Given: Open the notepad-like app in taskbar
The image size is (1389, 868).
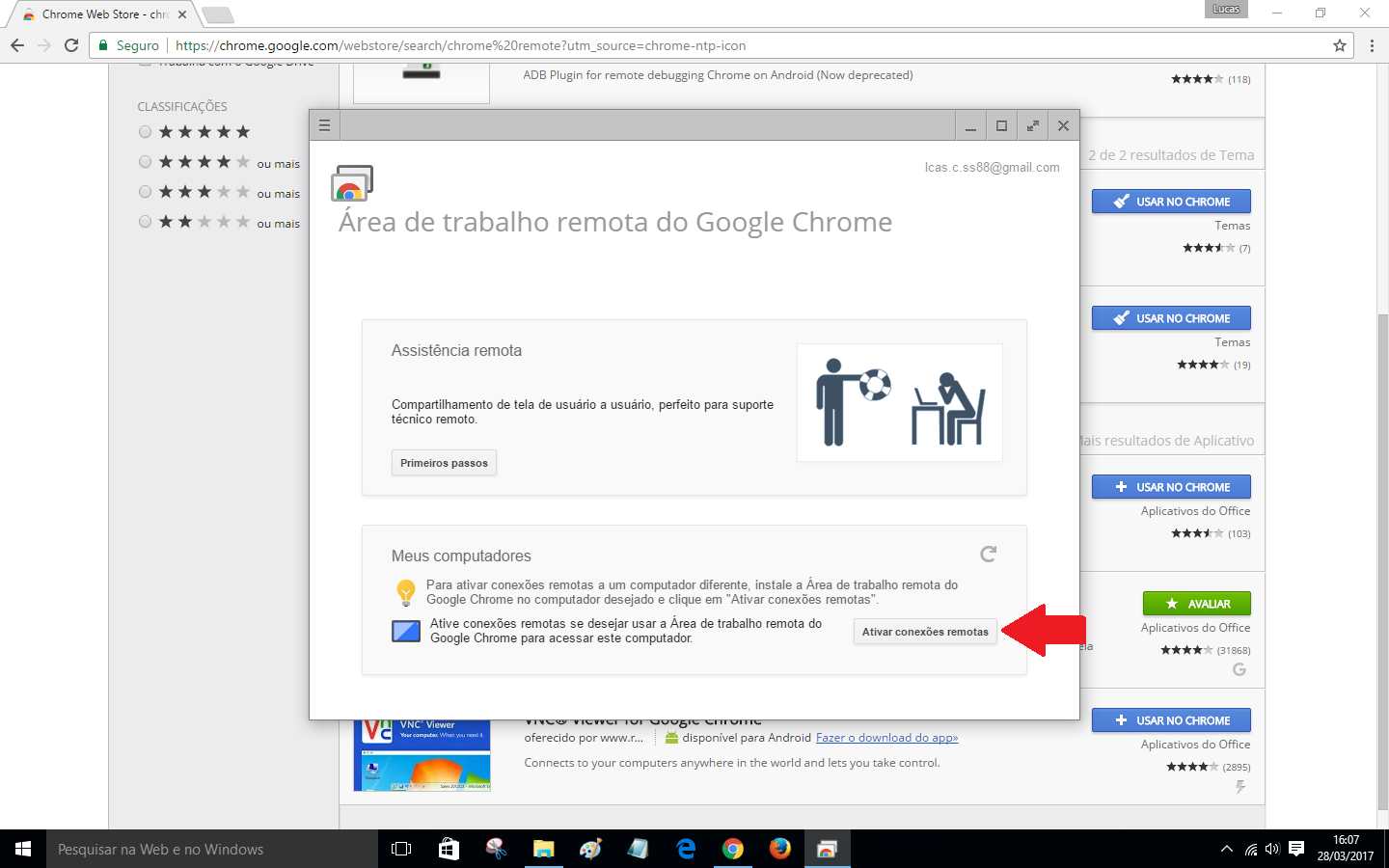Looking at the screenshot, I should tap(639, 849).
